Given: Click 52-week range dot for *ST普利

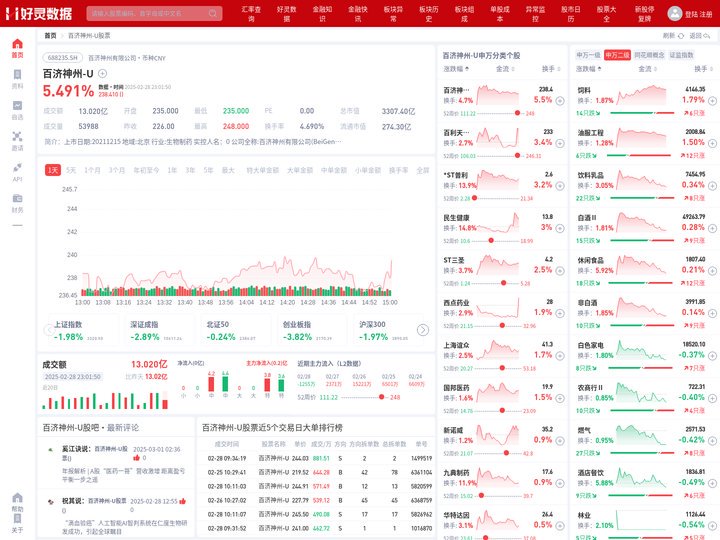Looking at the screenshot, I should (x=474, y=198).
